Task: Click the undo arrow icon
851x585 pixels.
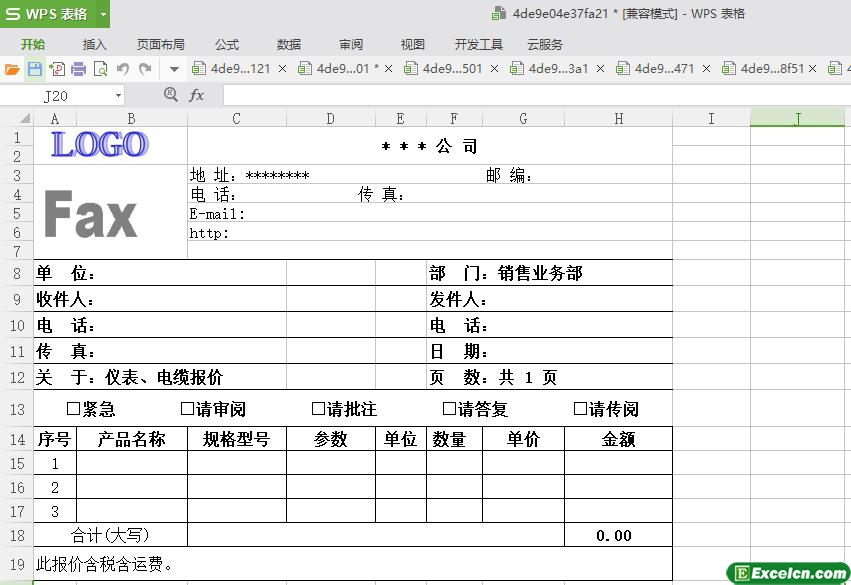Action: point(123,69)
